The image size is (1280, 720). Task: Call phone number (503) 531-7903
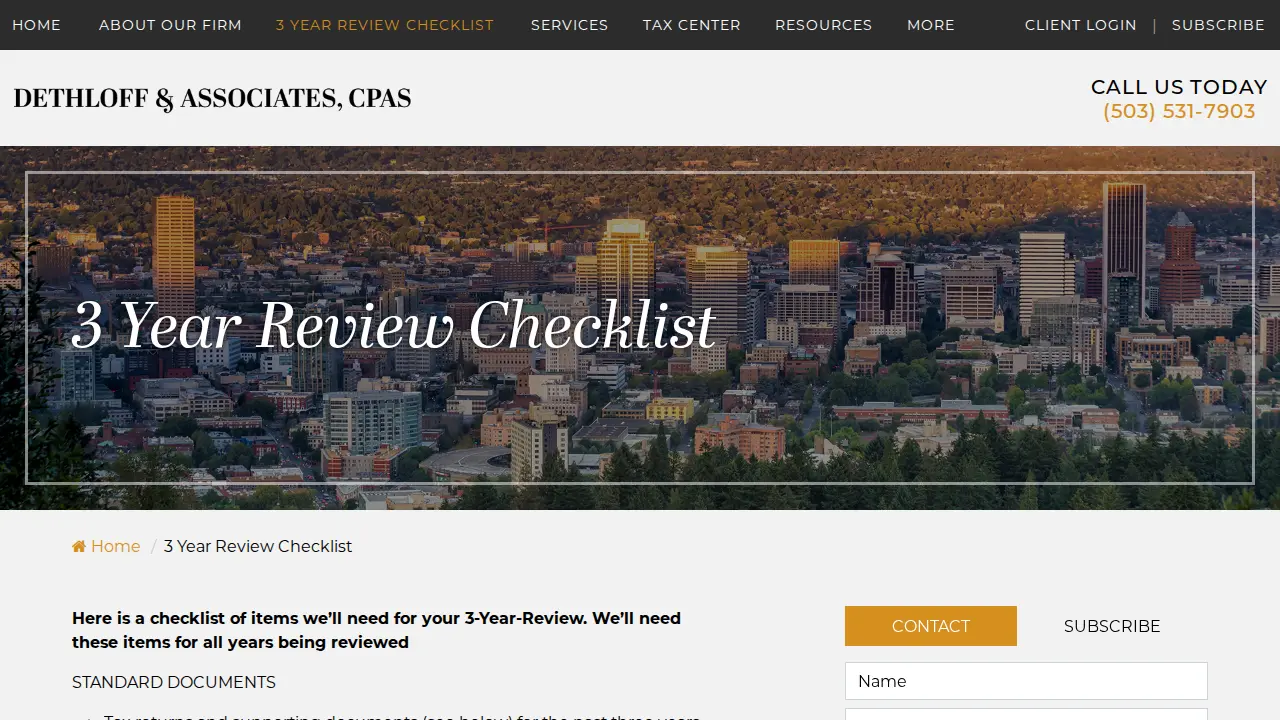[x=1179, y=111]
